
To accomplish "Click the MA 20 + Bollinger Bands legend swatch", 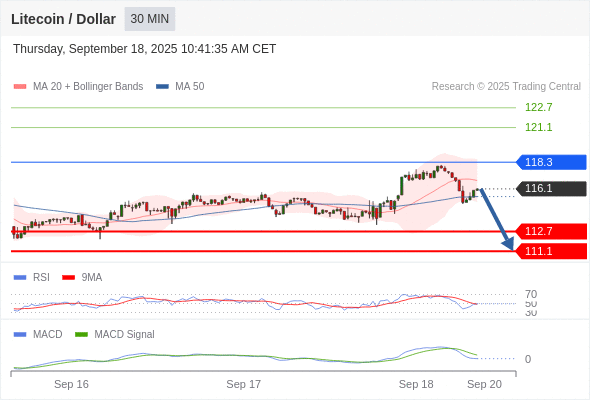I will (x=20, y=87).
